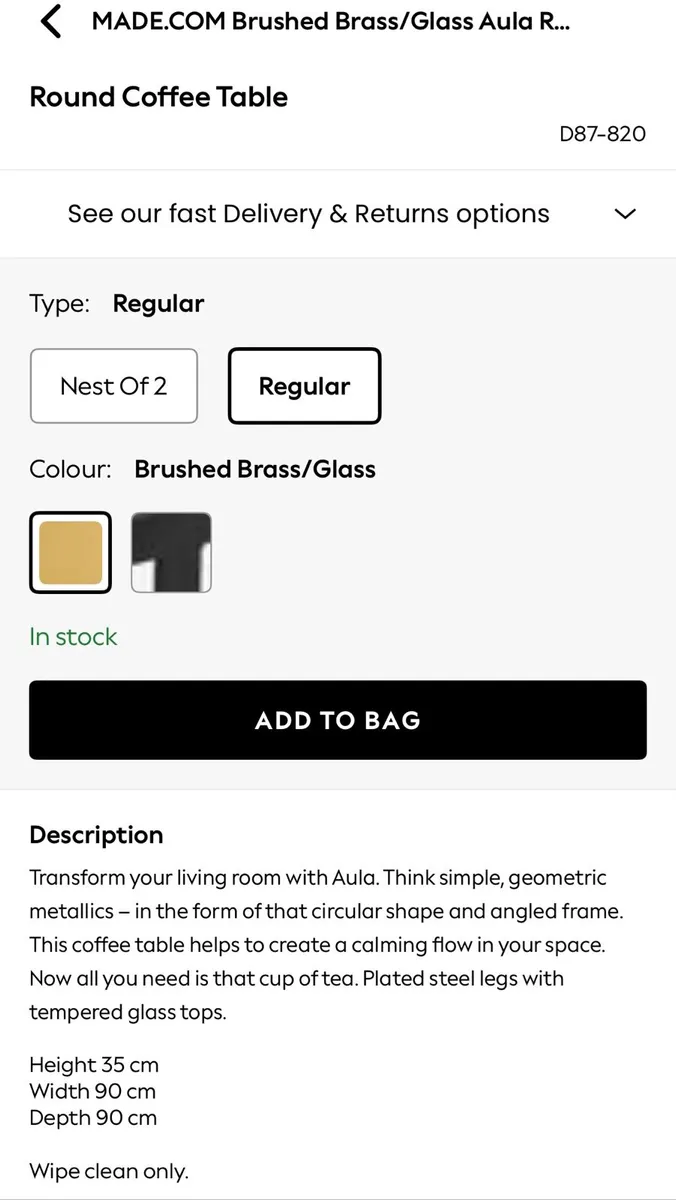Tap the ADD TO BAG button
This screenshot has width=676, height=1200.
click(338, 720)
